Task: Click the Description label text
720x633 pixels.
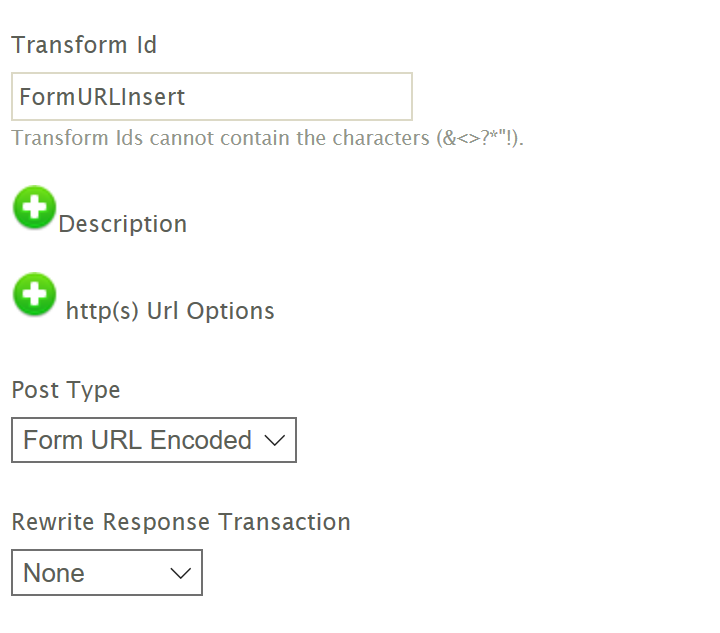Action: click(x=122, y=224)
